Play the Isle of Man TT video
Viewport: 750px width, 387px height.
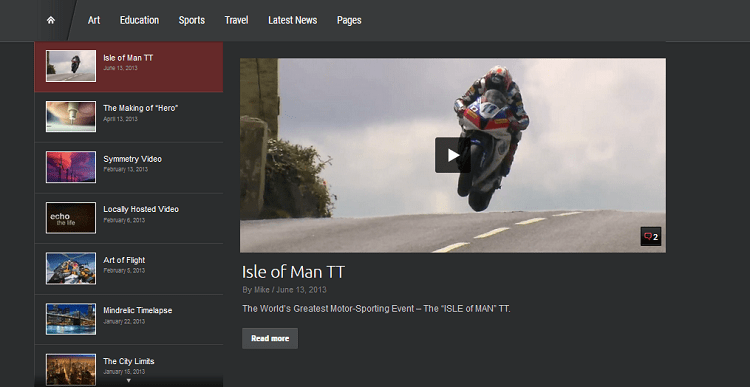pyautogui.click(x=452, y=155)
